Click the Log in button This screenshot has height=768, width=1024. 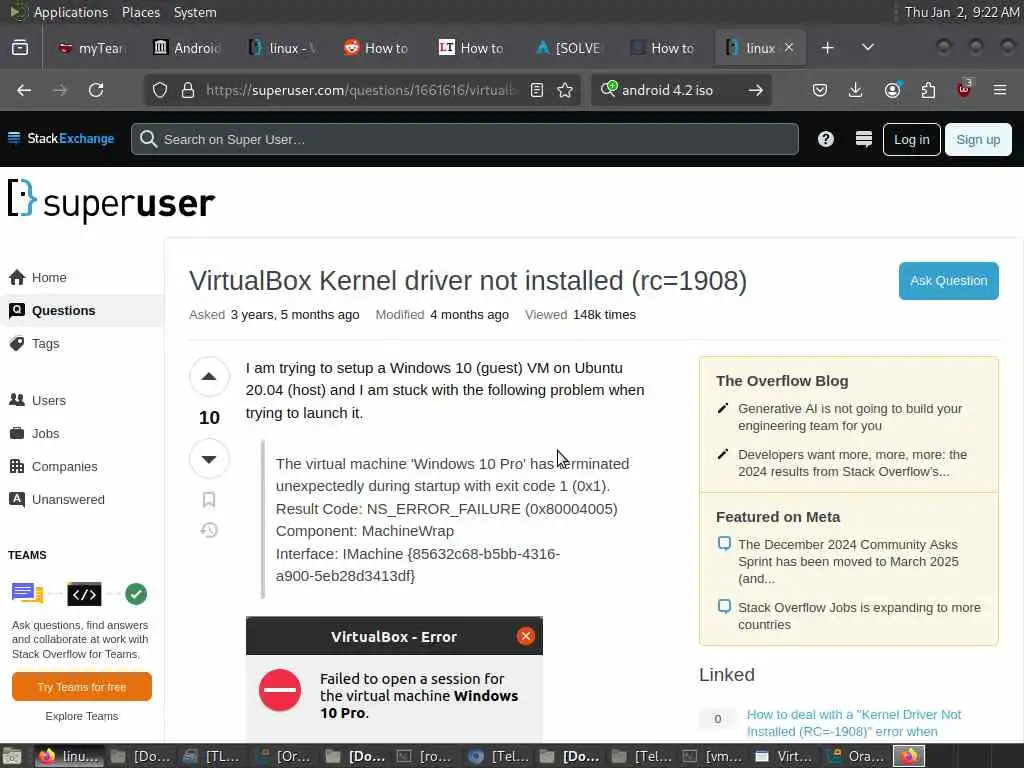pyautogui.click(x=911, y=139)
